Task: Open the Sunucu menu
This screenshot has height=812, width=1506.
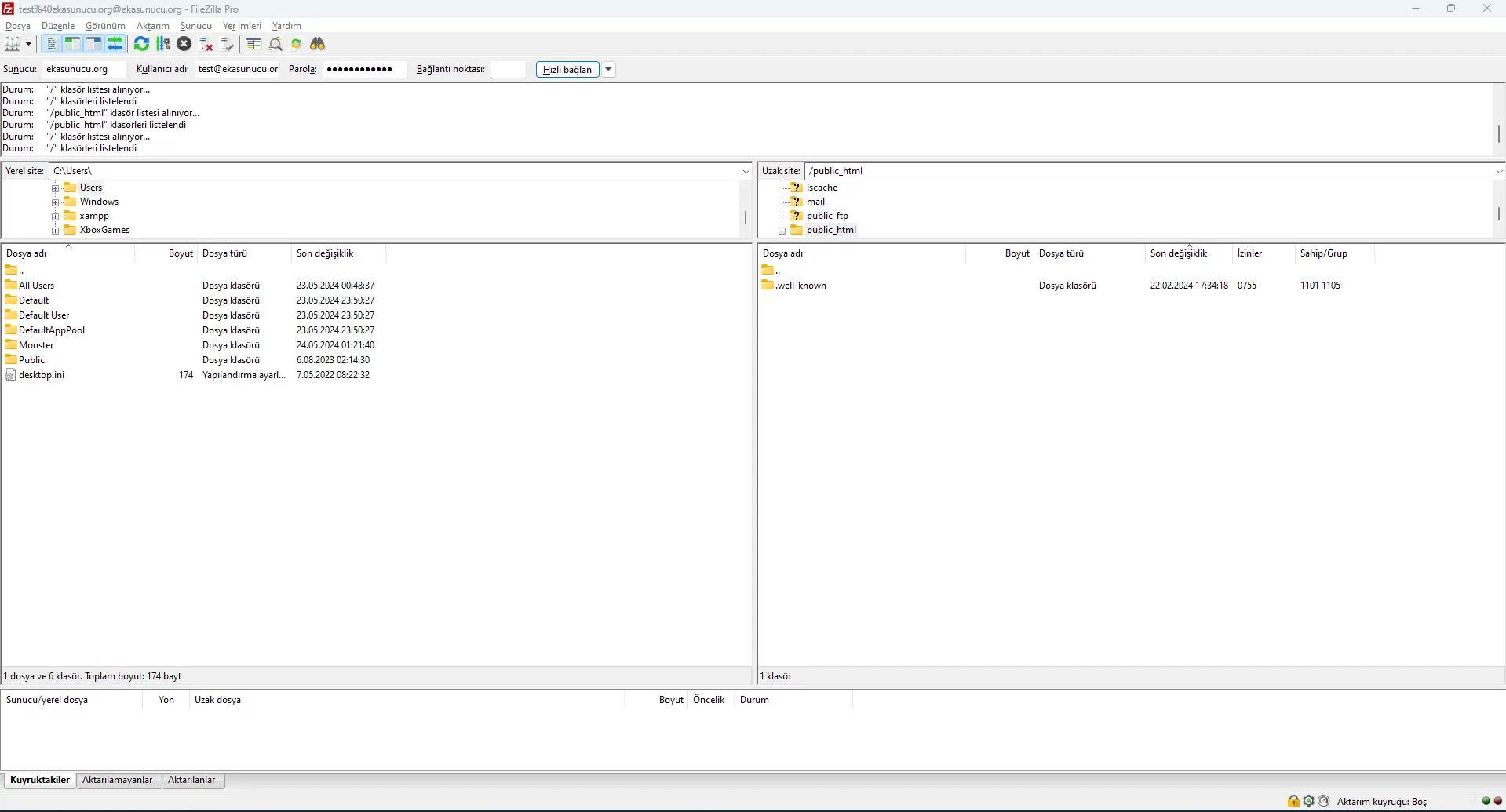Action: pos(196,26)
